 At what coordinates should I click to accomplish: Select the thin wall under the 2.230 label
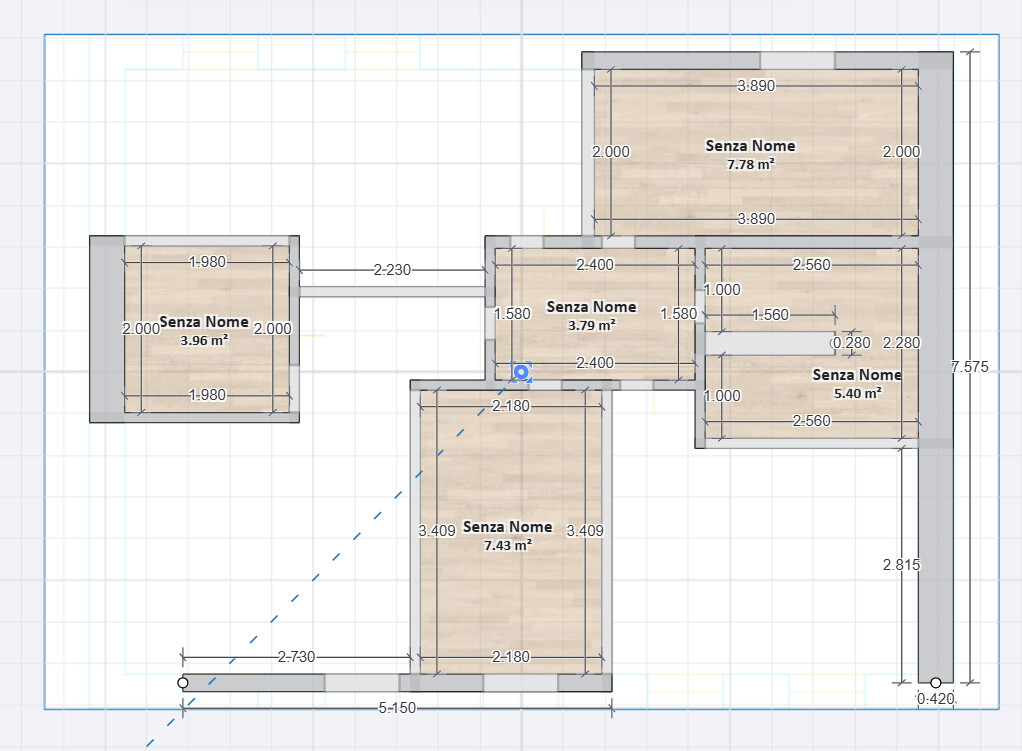pos(392,291)
